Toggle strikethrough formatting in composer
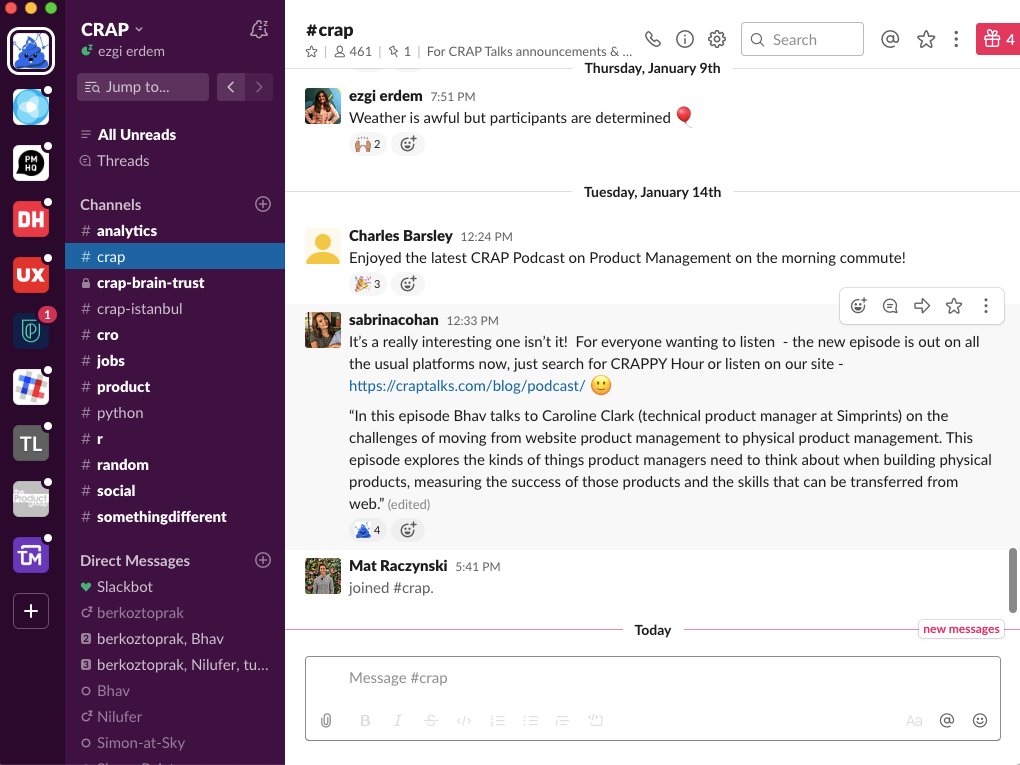The image size is (1020, 765). point(431,720)
